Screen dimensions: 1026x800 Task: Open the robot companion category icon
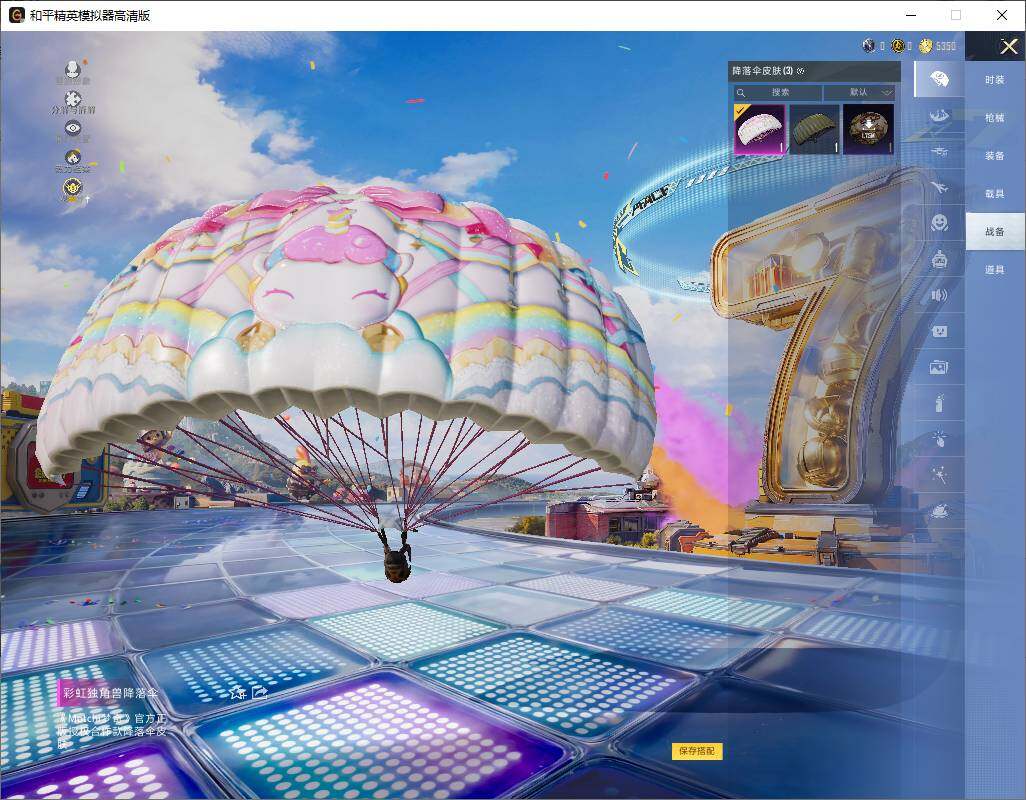point(939,260)
